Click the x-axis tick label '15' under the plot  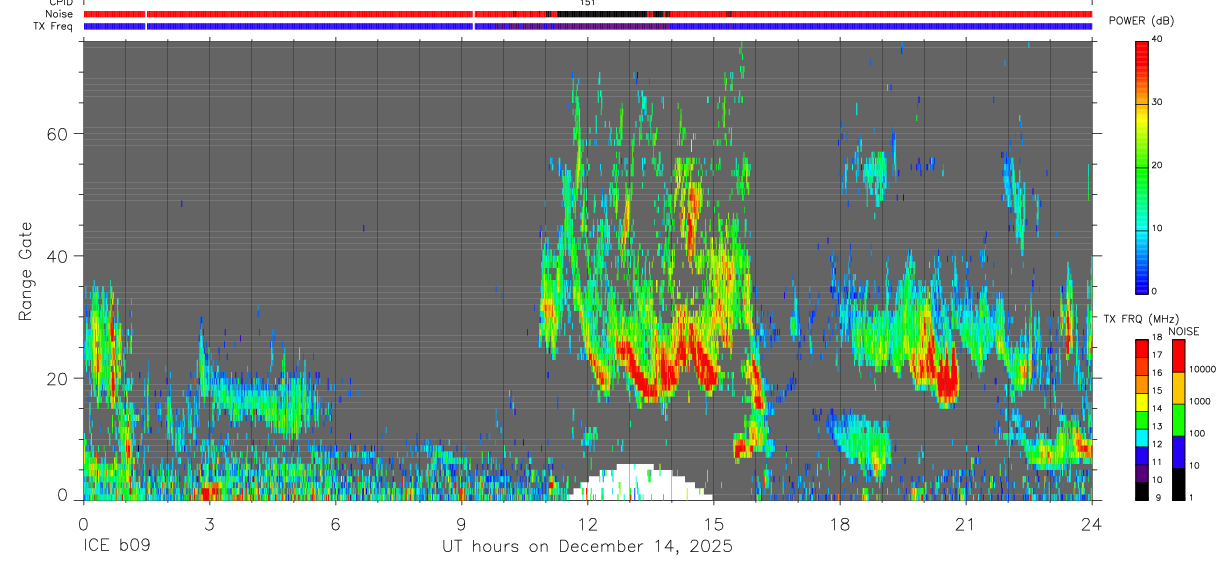714,523
